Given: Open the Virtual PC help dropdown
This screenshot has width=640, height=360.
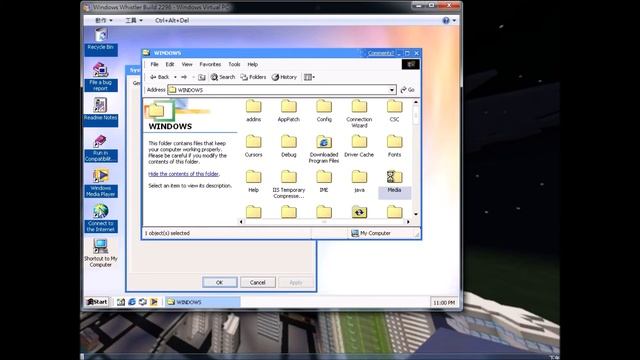Looking at the screenshot, I should pos(449,20).
